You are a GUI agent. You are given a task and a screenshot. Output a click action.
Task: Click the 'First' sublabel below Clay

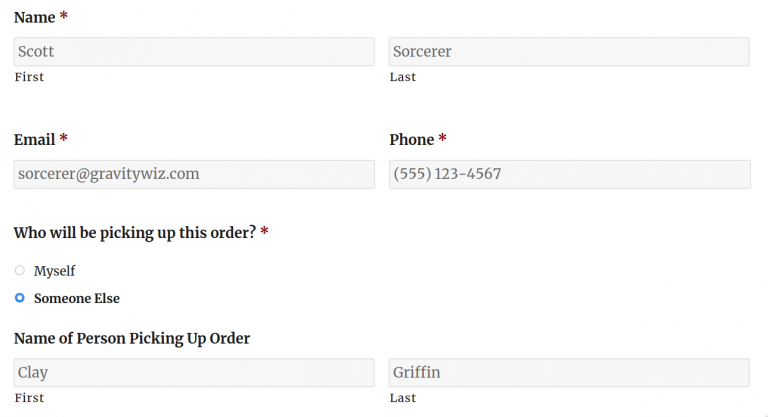click(x=29, y=398)
